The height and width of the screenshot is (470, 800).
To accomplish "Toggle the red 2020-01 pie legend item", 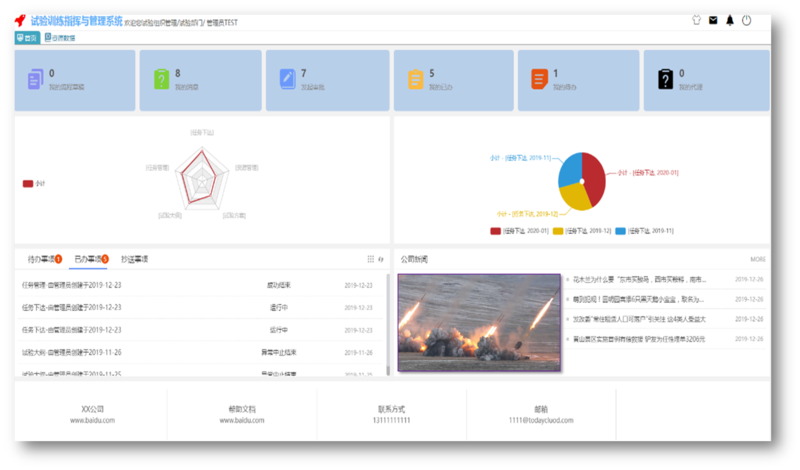I will pos(517,231).
